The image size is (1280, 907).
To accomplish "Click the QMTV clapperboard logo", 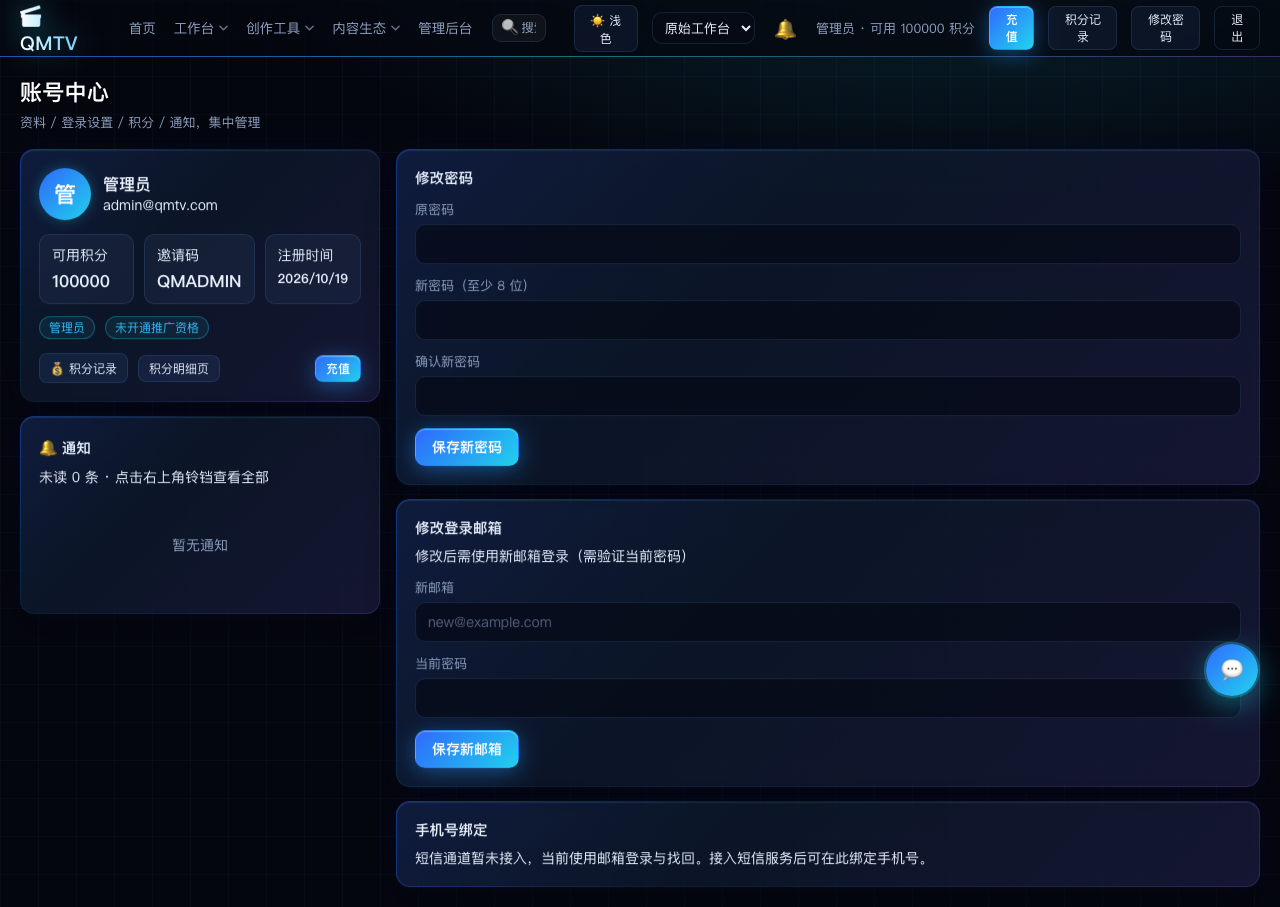I will pyautogui.click(x=48, y=28).
